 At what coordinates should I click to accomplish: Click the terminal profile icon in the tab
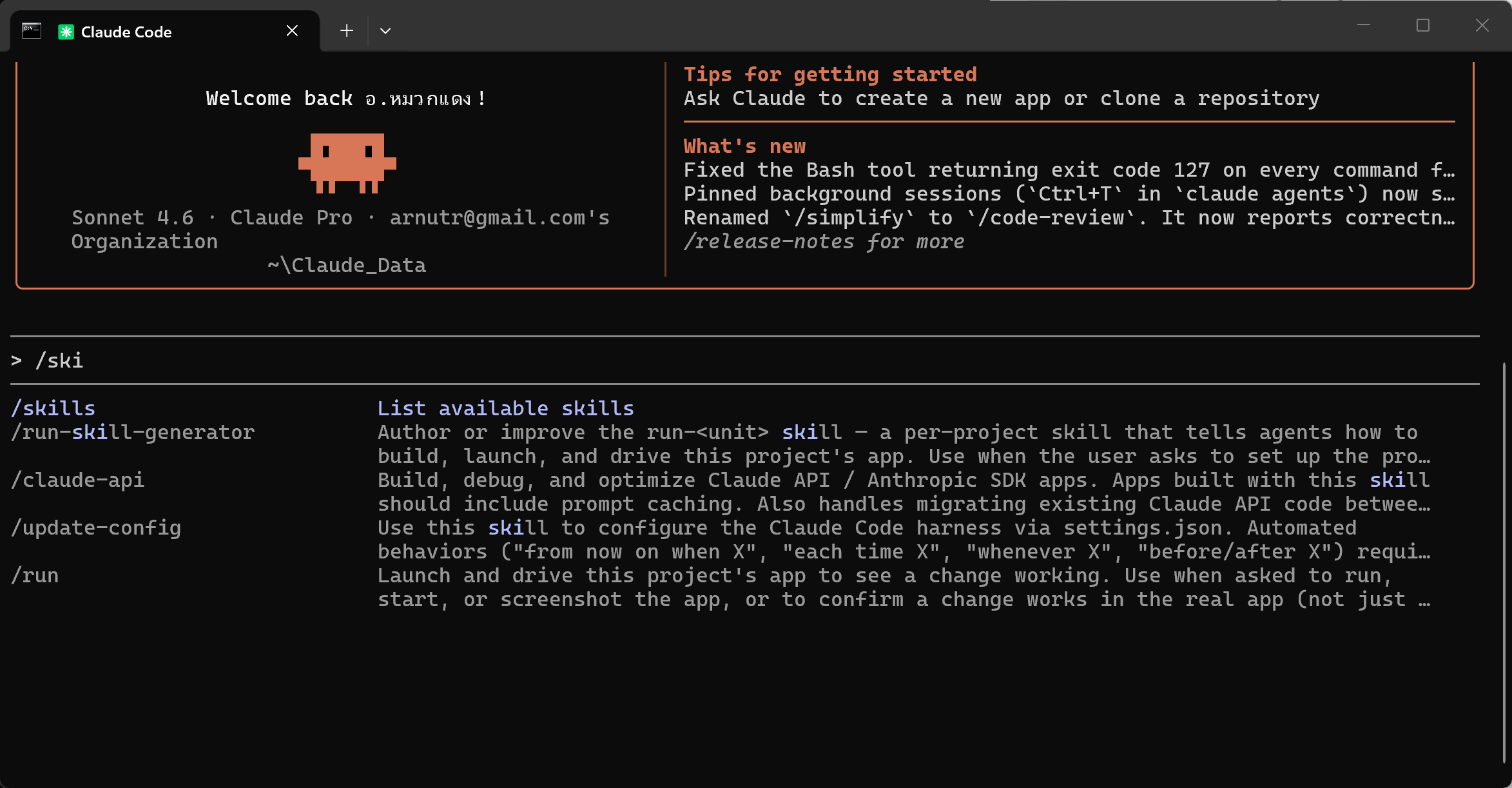[x=32, y=31]
